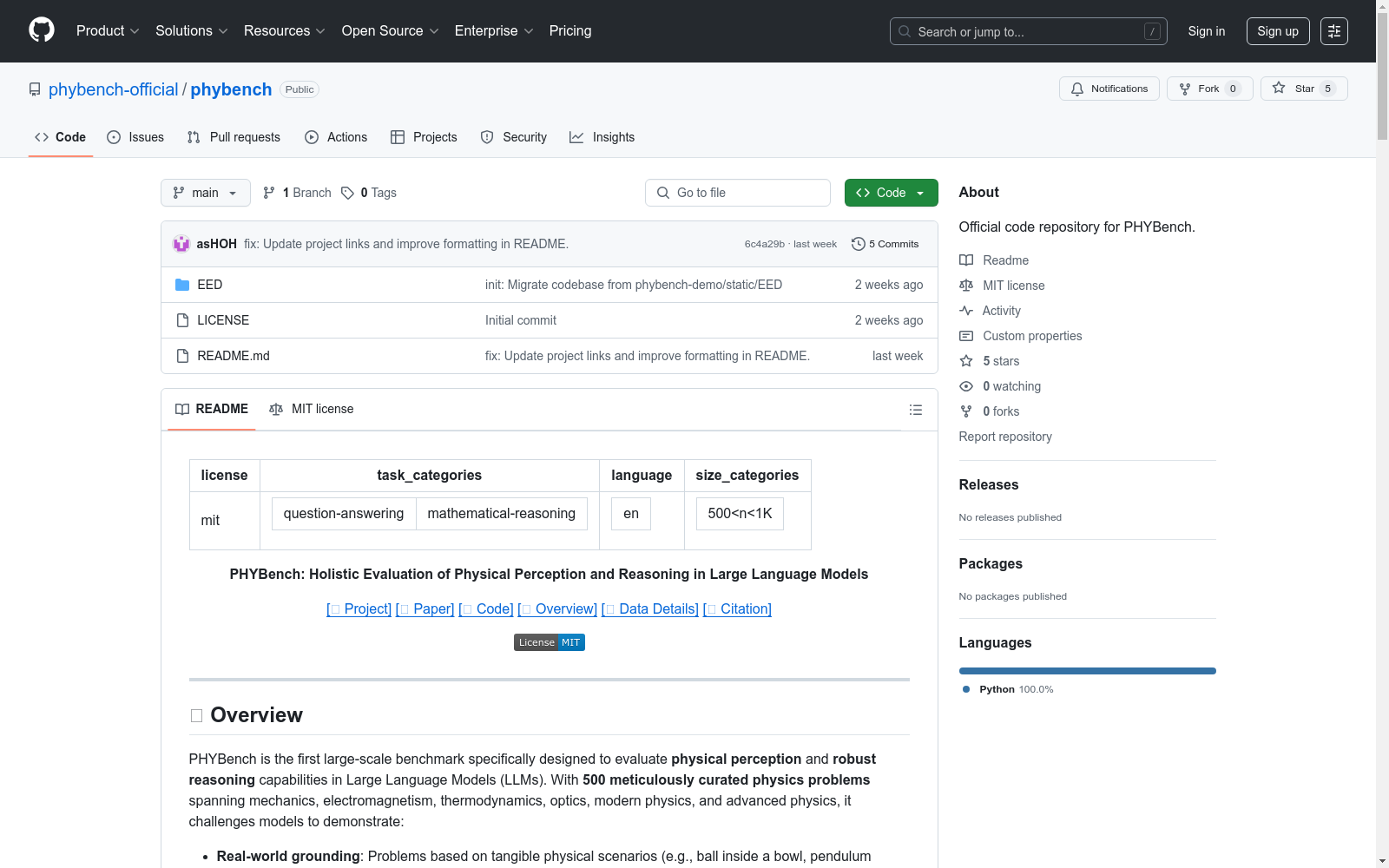
Task: Focus the Go to file input
Action: tap(738, 193)
